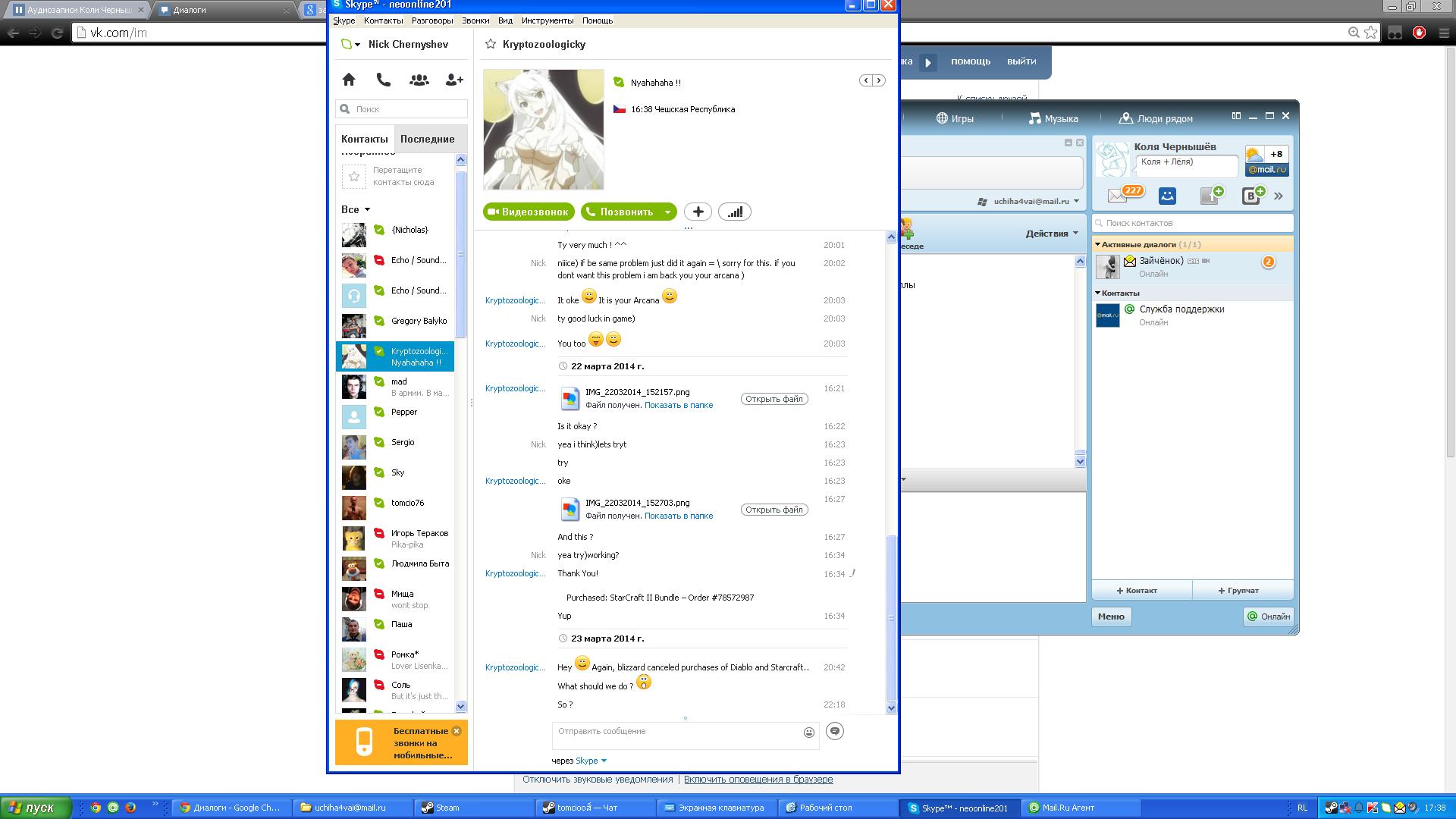
Task: Expand the Call button dropdown arrow
Action: click(x=667, y=212)
